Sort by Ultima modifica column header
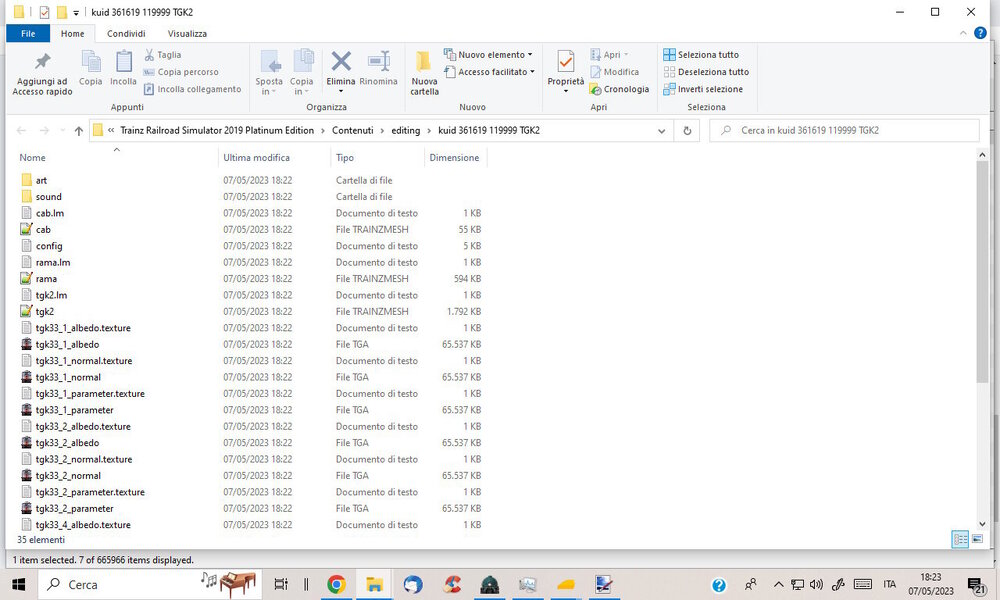Image resolution: width=1000 pixels, height=600 pixels. (x=256, y=157)
